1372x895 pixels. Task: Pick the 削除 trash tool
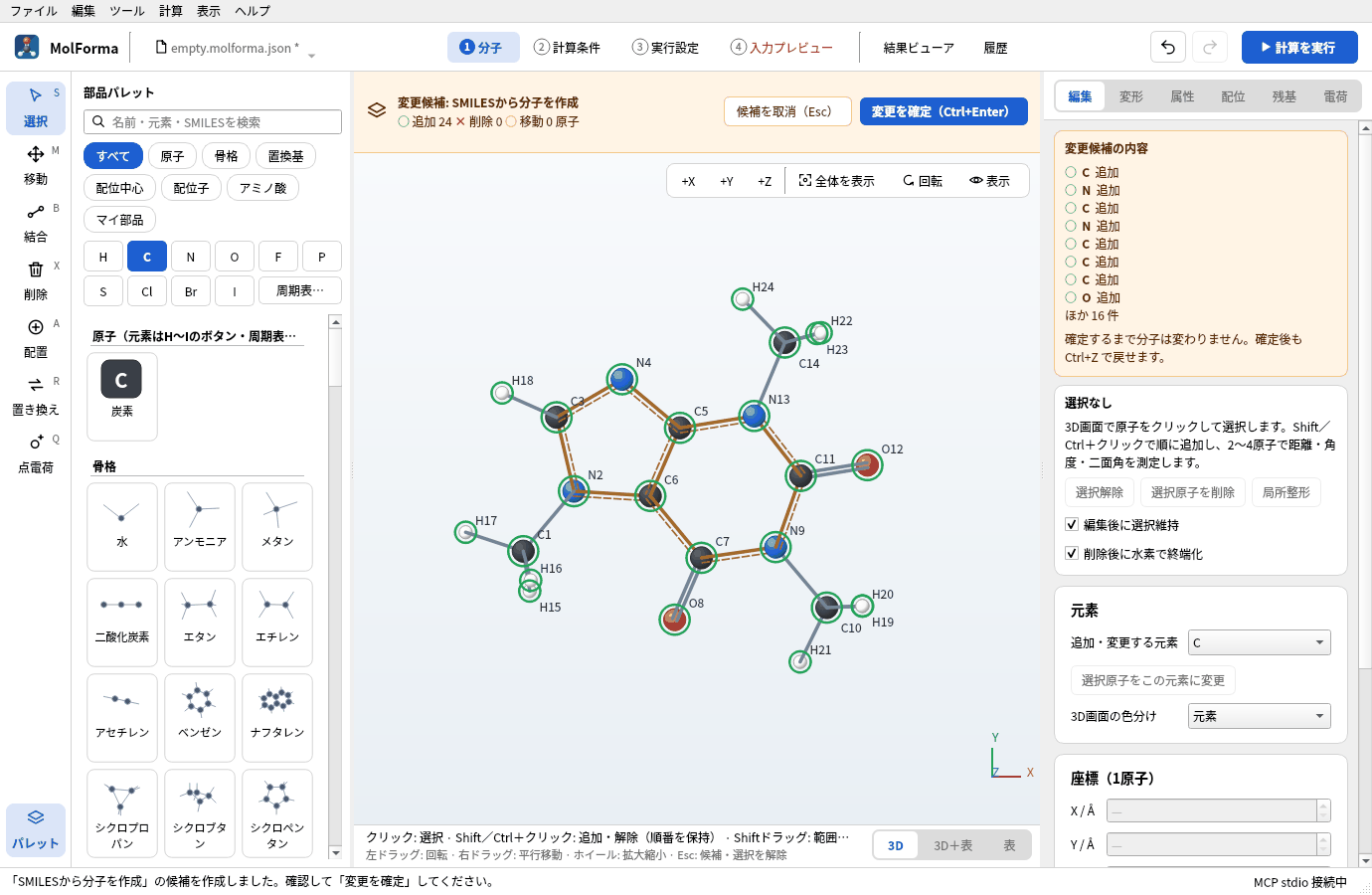click(x=36, y=280)
